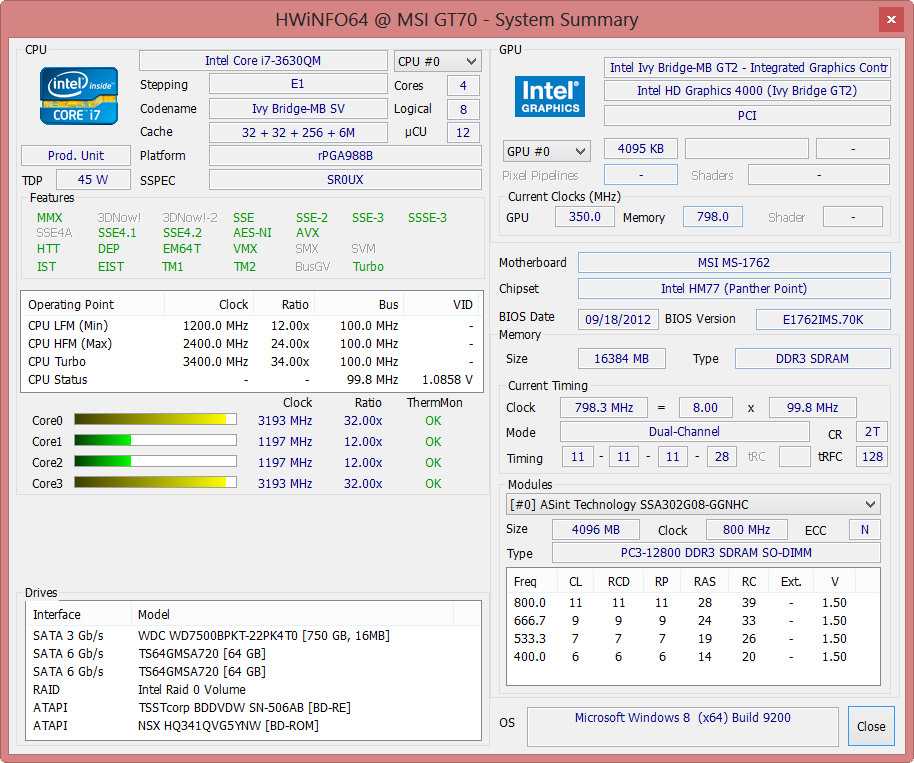Open the GPU #0 selector dropdown
The height and width of the screenshot is (763, 914).
coord(546,152)
